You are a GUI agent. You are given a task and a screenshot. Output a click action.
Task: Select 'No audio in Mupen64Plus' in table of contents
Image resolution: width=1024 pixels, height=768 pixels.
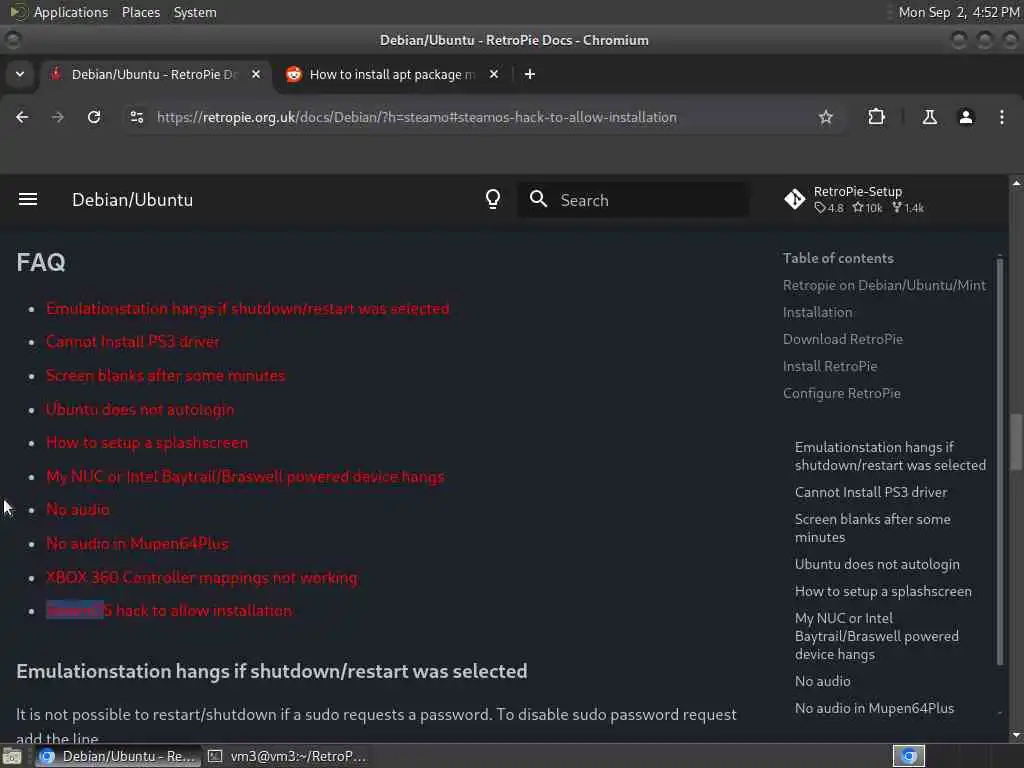coord(874,709)
